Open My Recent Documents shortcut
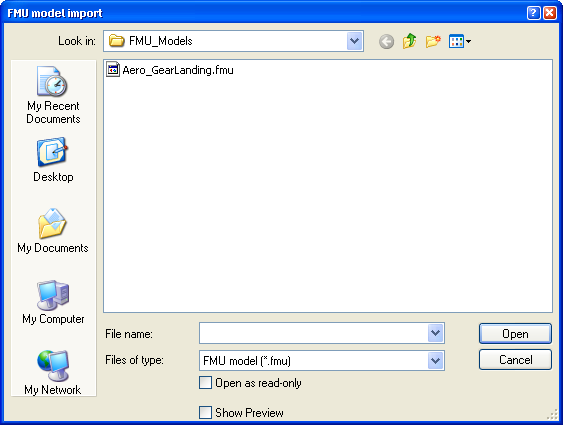 (x=53, y=95)
